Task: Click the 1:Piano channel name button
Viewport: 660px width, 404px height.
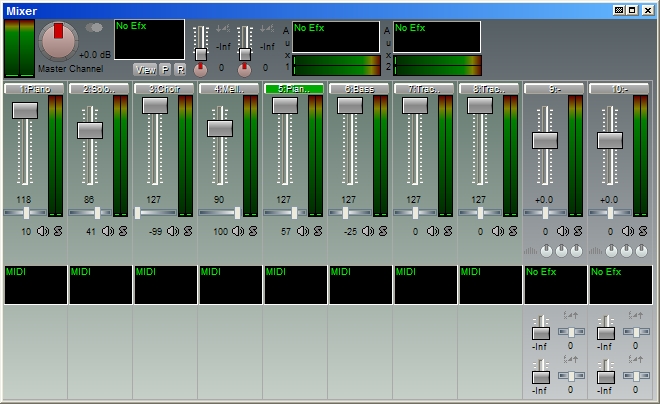Action: (x=34, y=89)
